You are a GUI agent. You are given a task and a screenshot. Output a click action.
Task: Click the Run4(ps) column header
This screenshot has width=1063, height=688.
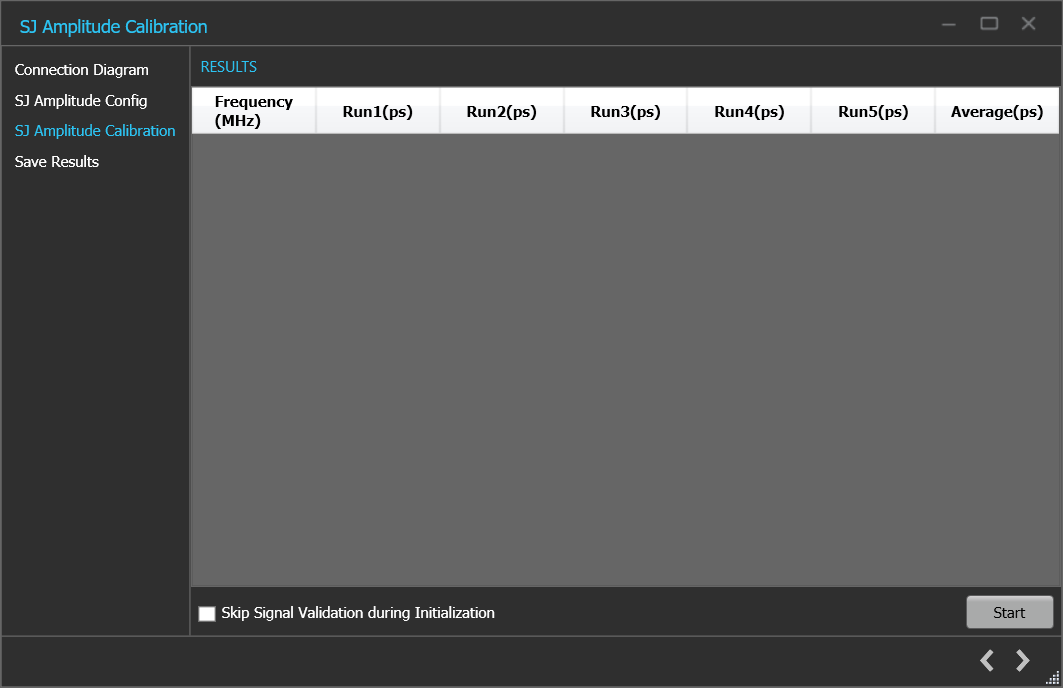[748, 110]
